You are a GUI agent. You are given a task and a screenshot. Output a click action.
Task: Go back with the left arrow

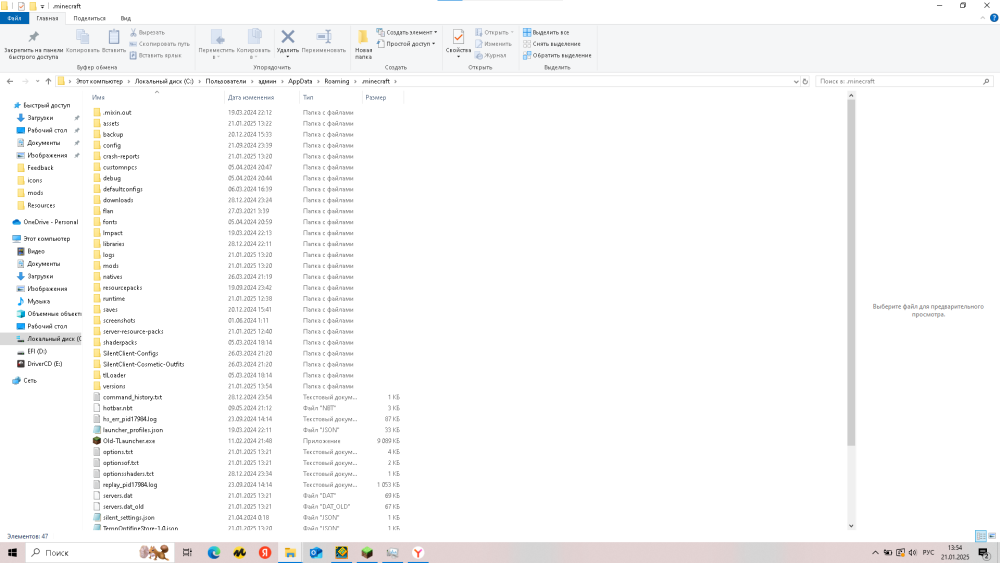pos(10,82)
